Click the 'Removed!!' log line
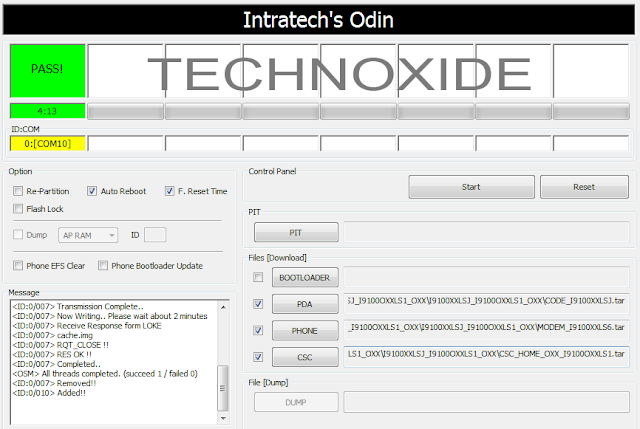 click(54, 383)
